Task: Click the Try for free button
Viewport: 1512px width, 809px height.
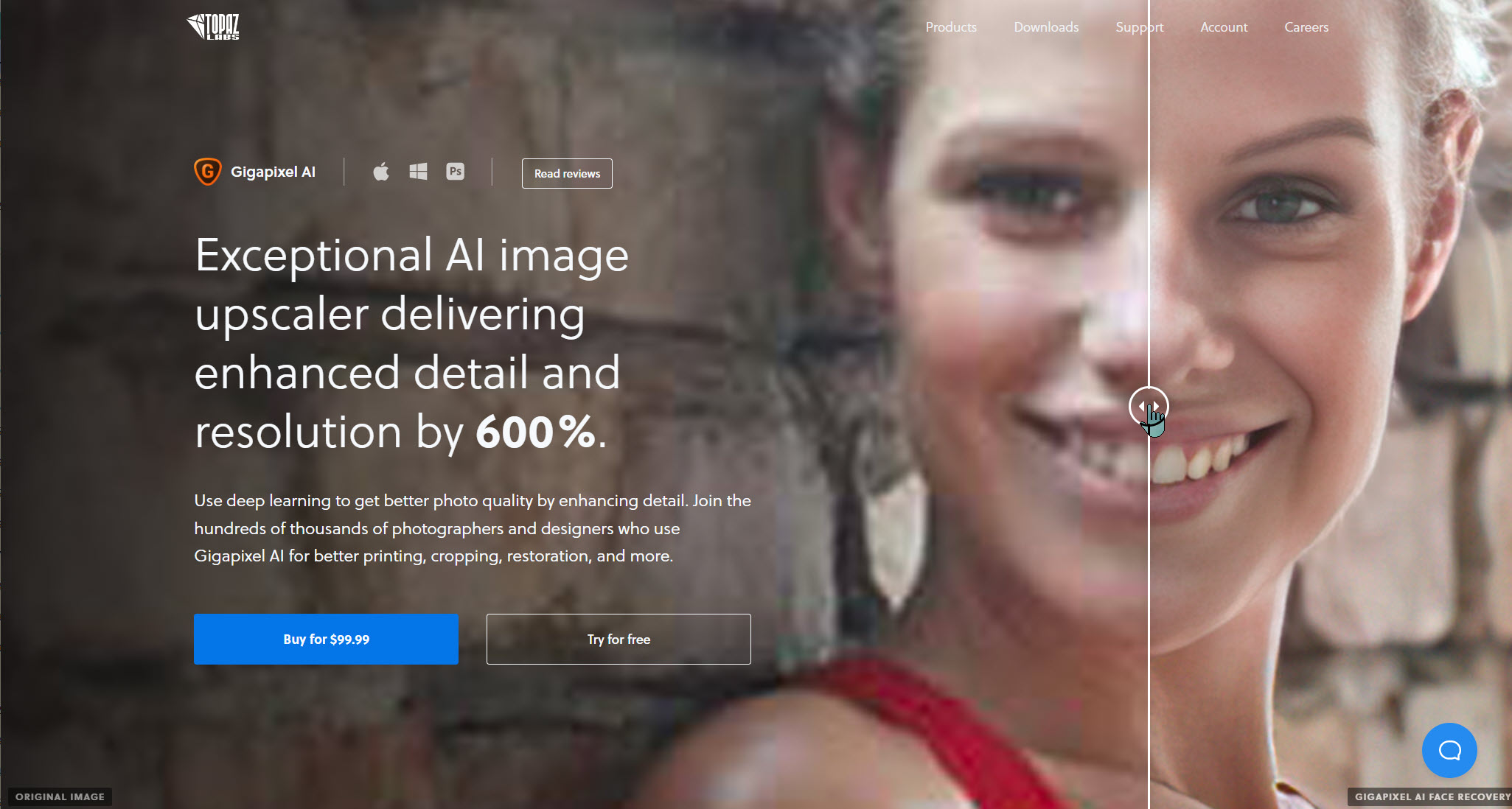Action: 618,638
